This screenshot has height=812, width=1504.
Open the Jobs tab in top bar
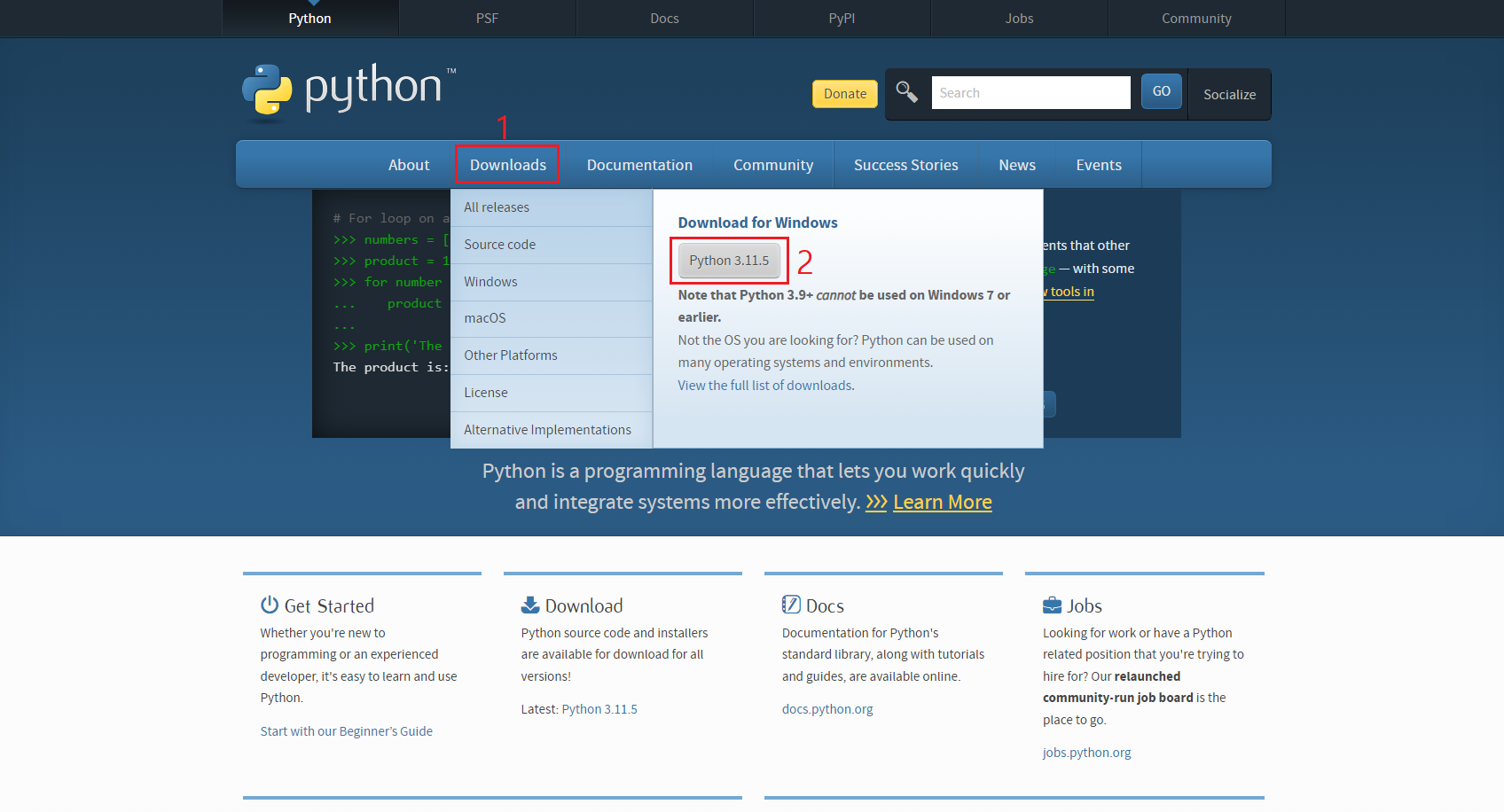1019,19
